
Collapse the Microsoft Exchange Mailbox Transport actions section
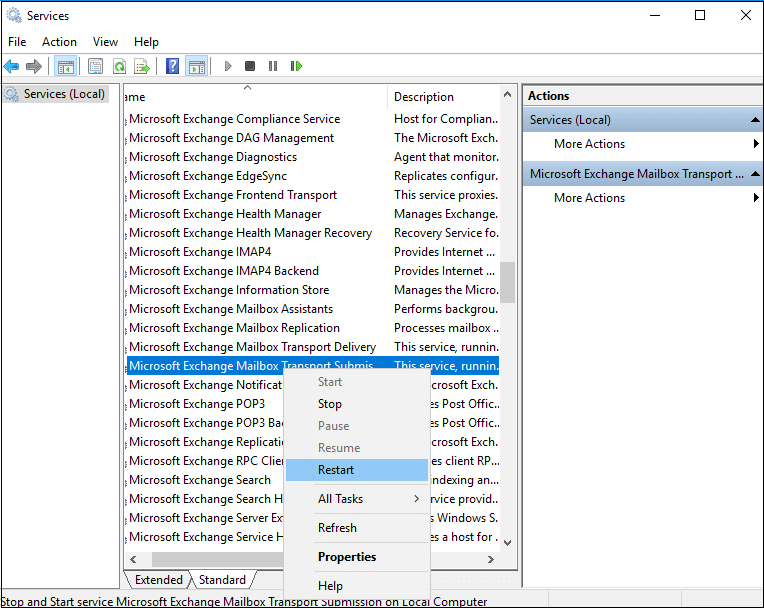(755, 174)
